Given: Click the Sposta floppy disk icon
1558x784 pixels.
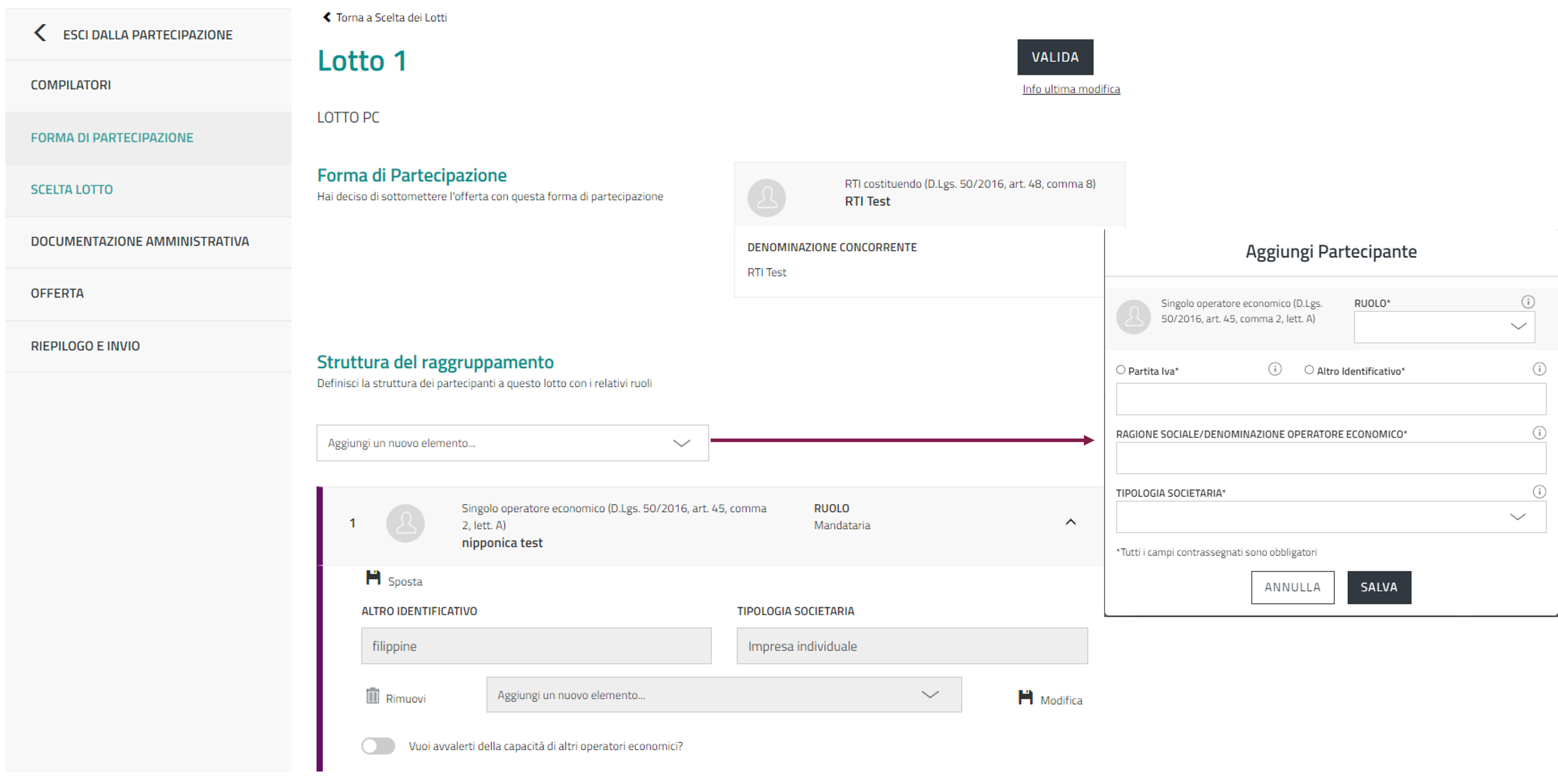Looking at the screenshot, I should (x=373, y=578).
